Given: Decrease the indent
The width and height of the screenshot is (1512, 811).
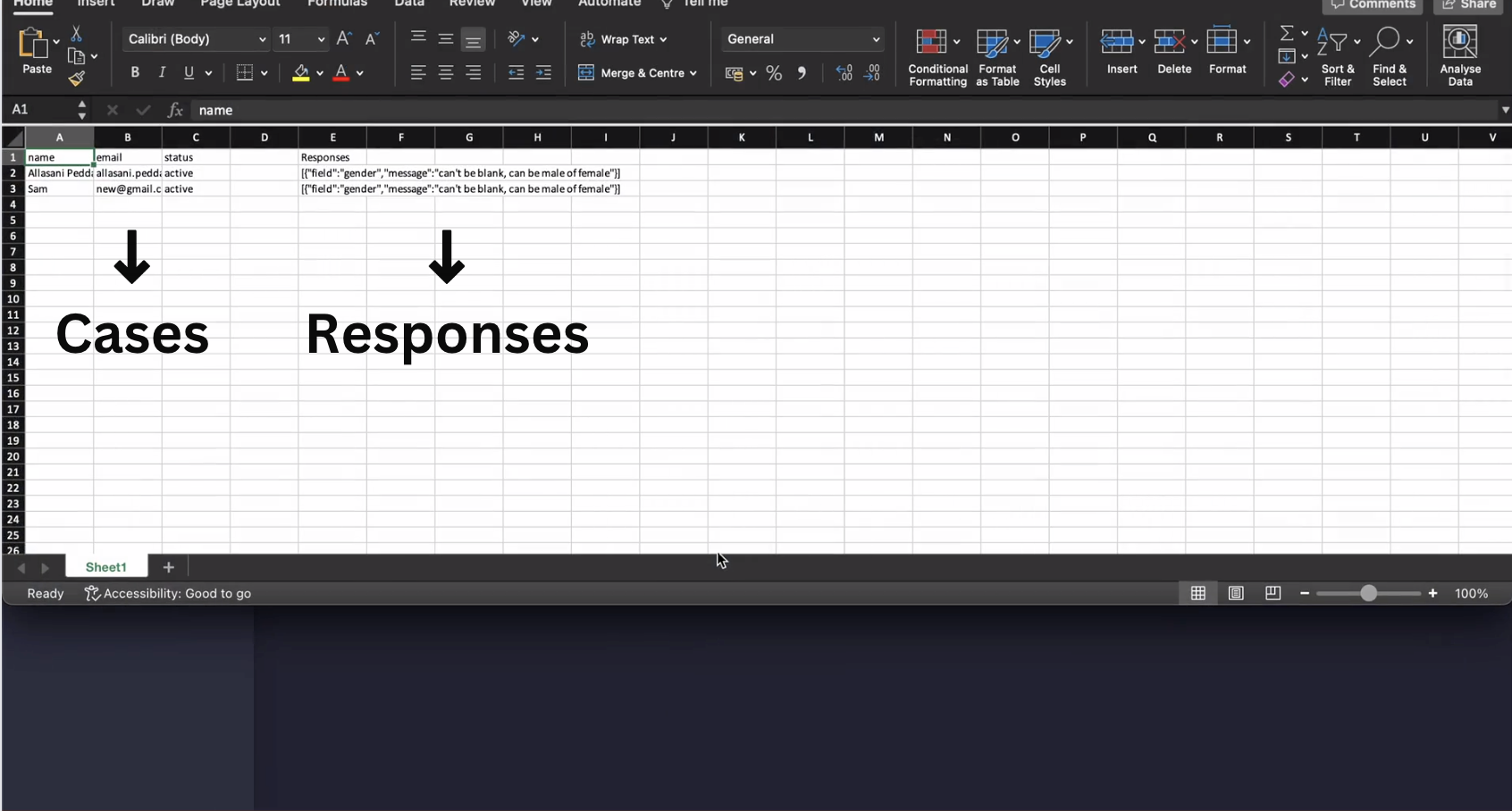Looking at the screenshot, I should (516, 72).
